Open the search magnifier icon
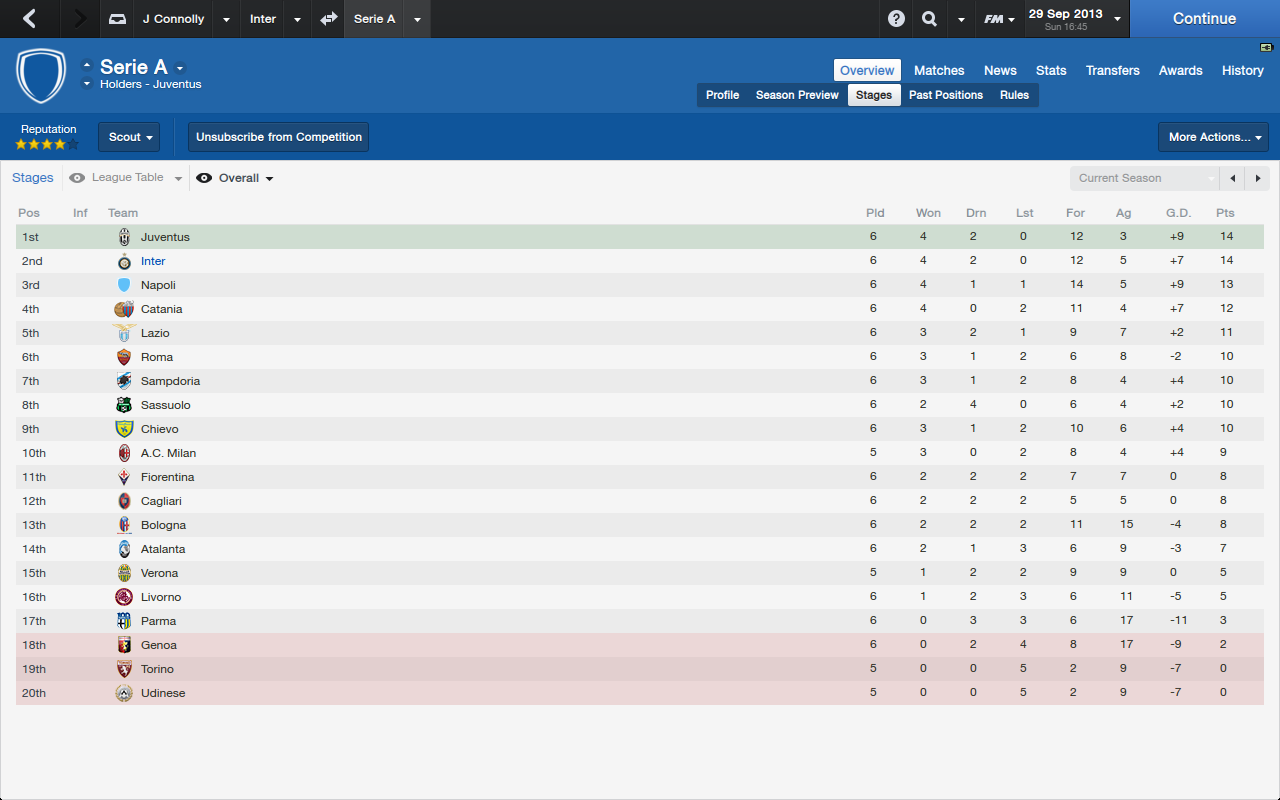Image resolution: width=1280 pixels, height=800 pixels. (929, 19)
